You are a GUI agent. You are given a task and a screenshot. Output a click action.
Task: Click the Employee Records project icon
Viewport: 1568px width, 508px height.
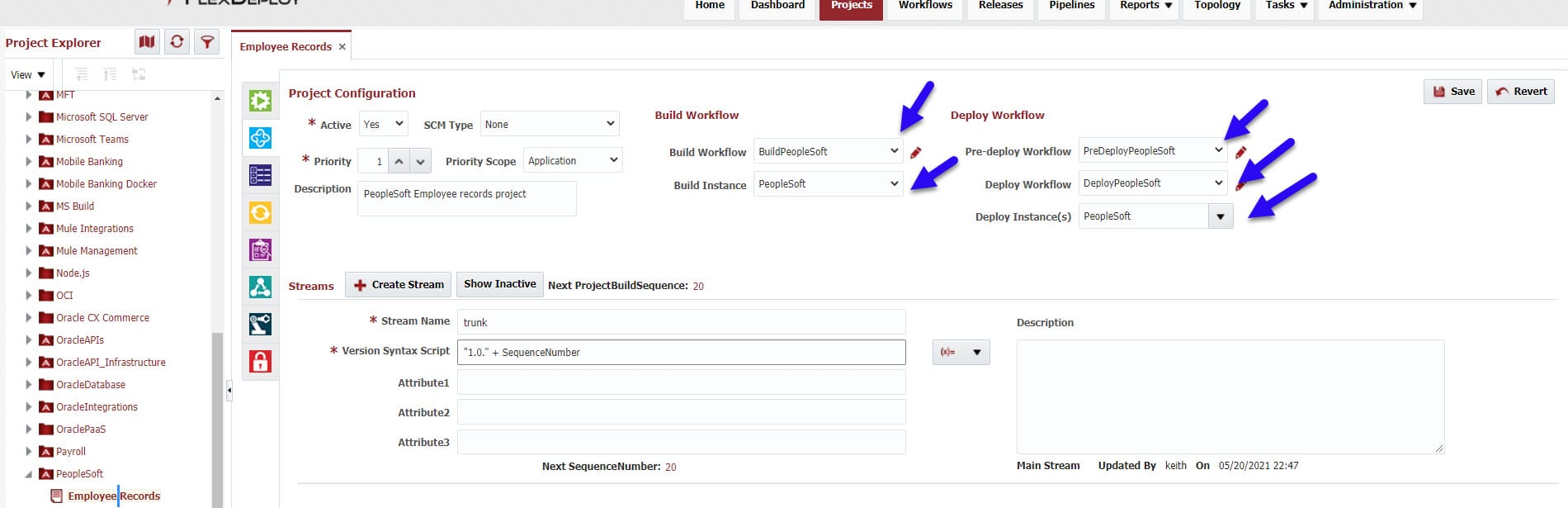(x=57, y=496)
